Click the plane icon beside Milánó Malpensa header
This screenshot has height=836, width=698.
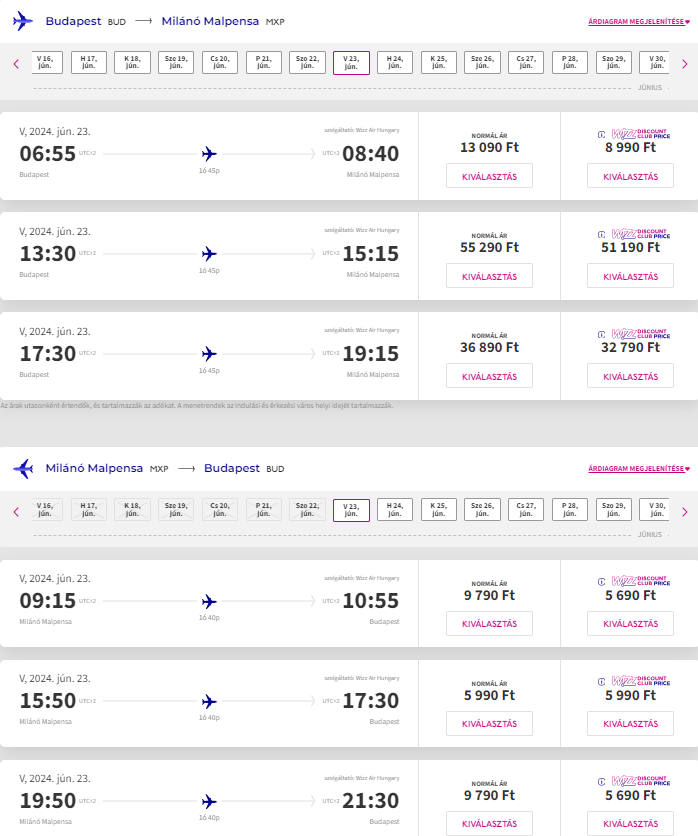(x=23, y=468)
